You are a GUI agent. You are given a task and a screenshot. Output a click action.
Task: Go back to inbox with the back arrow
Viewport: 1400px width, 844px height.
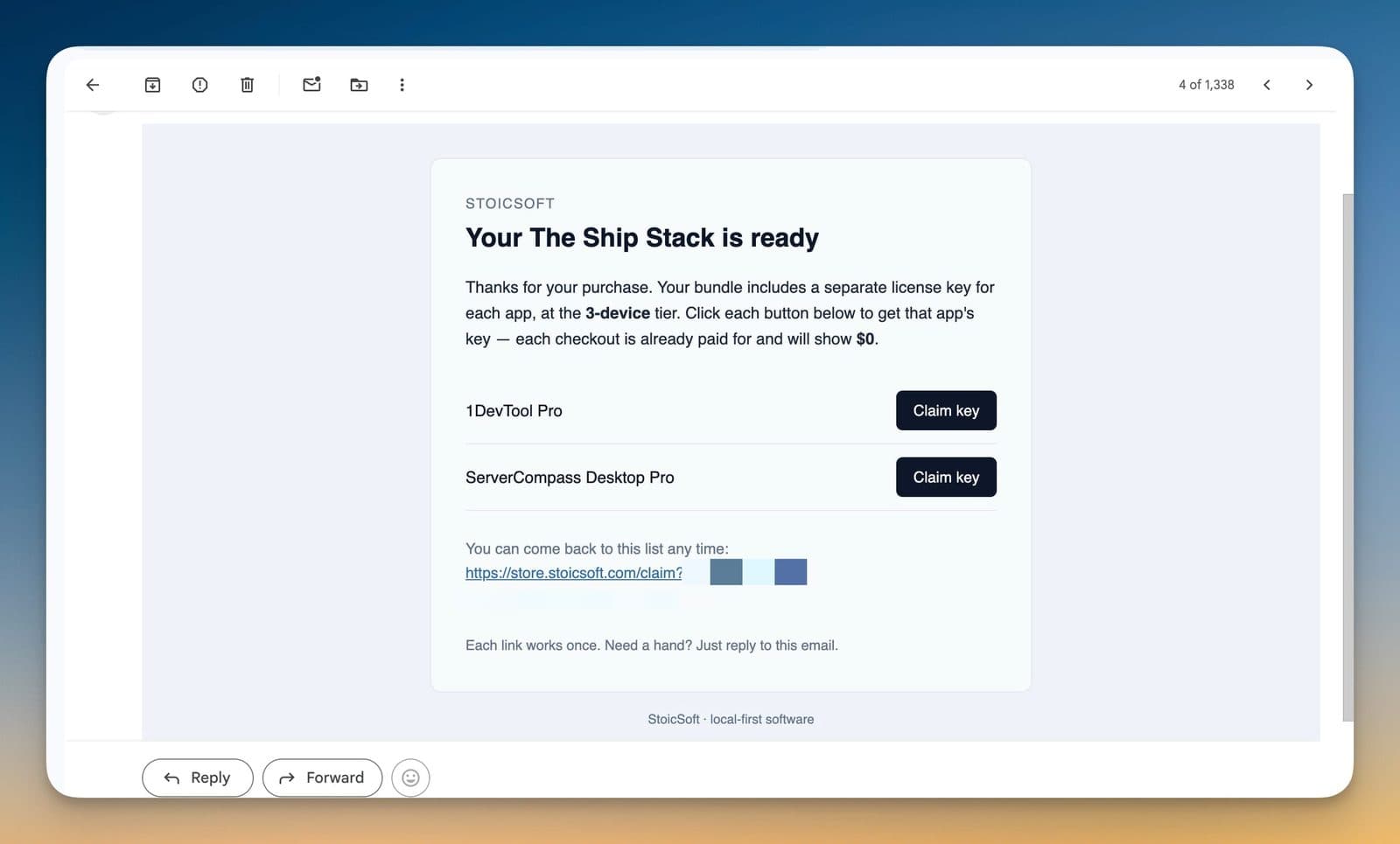coord(93,85)
